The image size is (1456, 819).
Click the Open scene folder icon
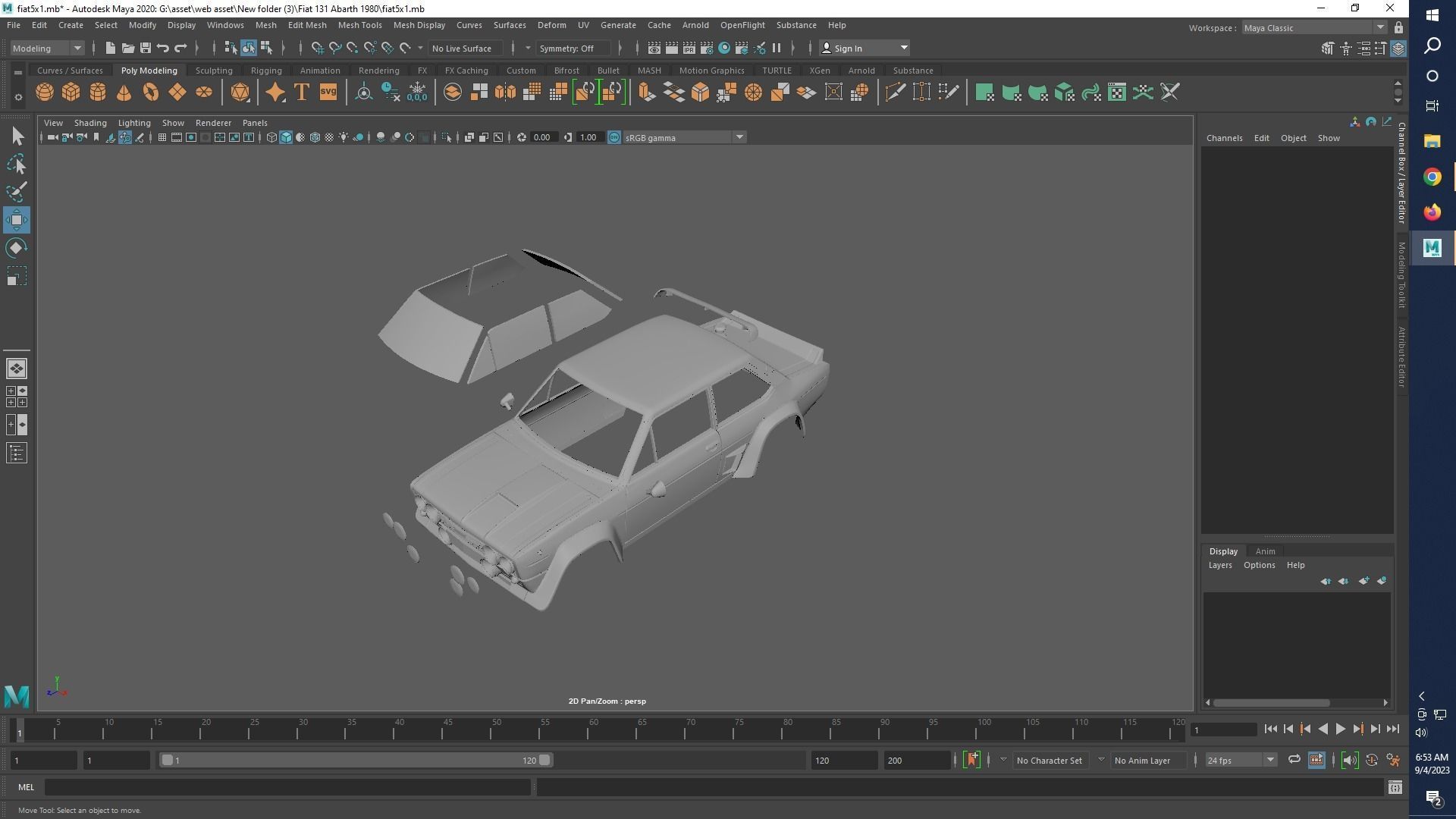pyautogui.click(x=128, y=48)
